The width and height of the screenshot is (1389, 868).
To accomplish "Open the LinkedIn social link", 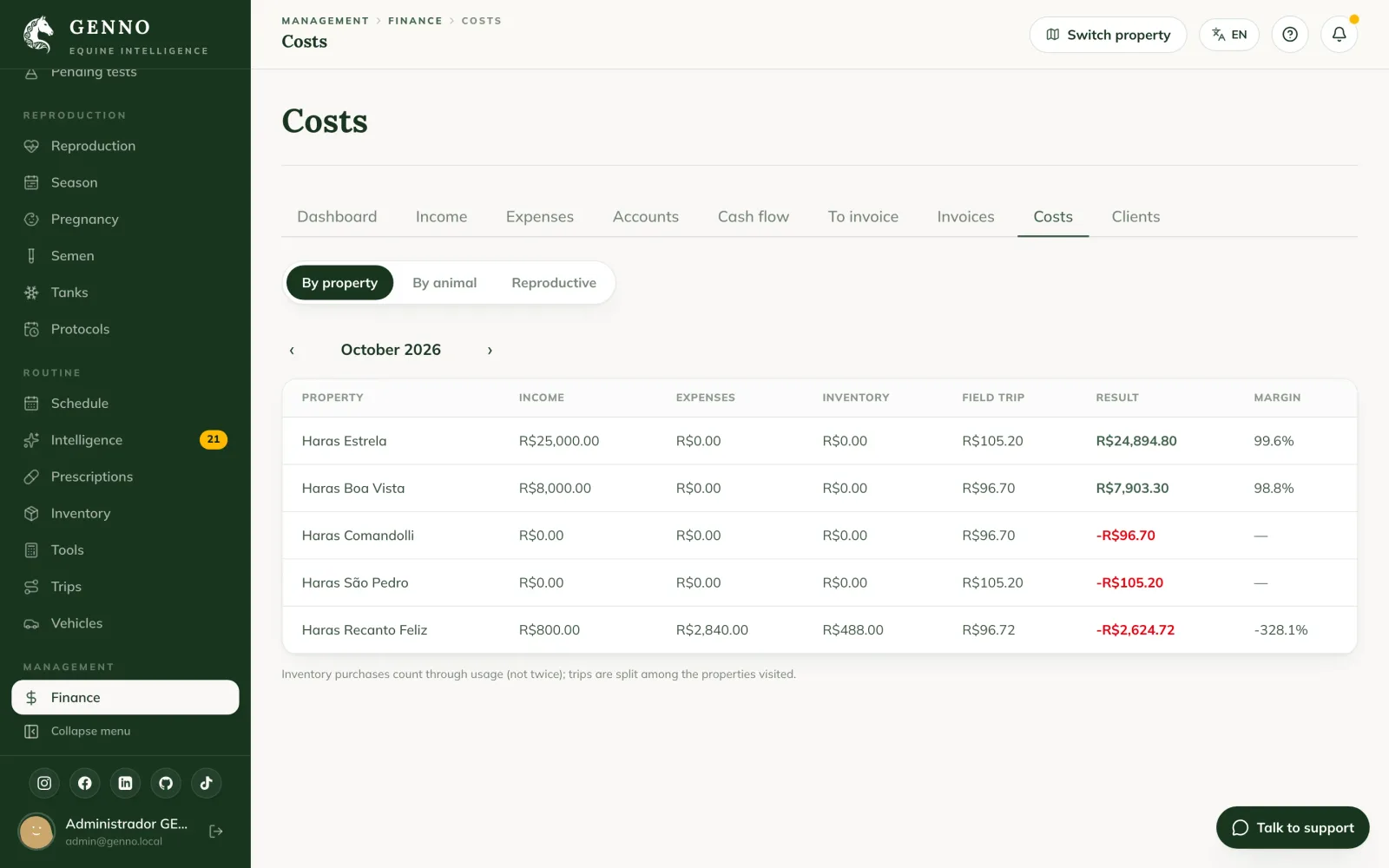I will 125,783.
